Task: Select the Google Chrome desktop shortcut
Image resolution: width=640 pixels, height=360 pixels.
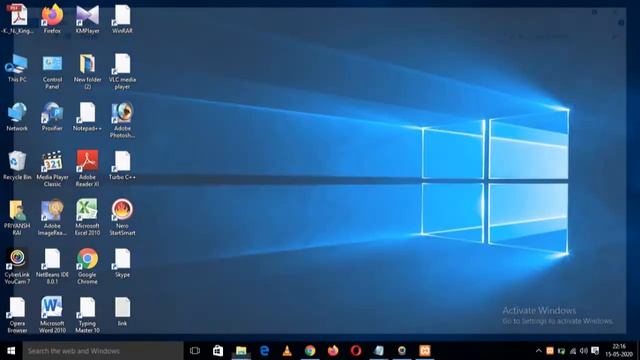Action: (x=87, y=266)
